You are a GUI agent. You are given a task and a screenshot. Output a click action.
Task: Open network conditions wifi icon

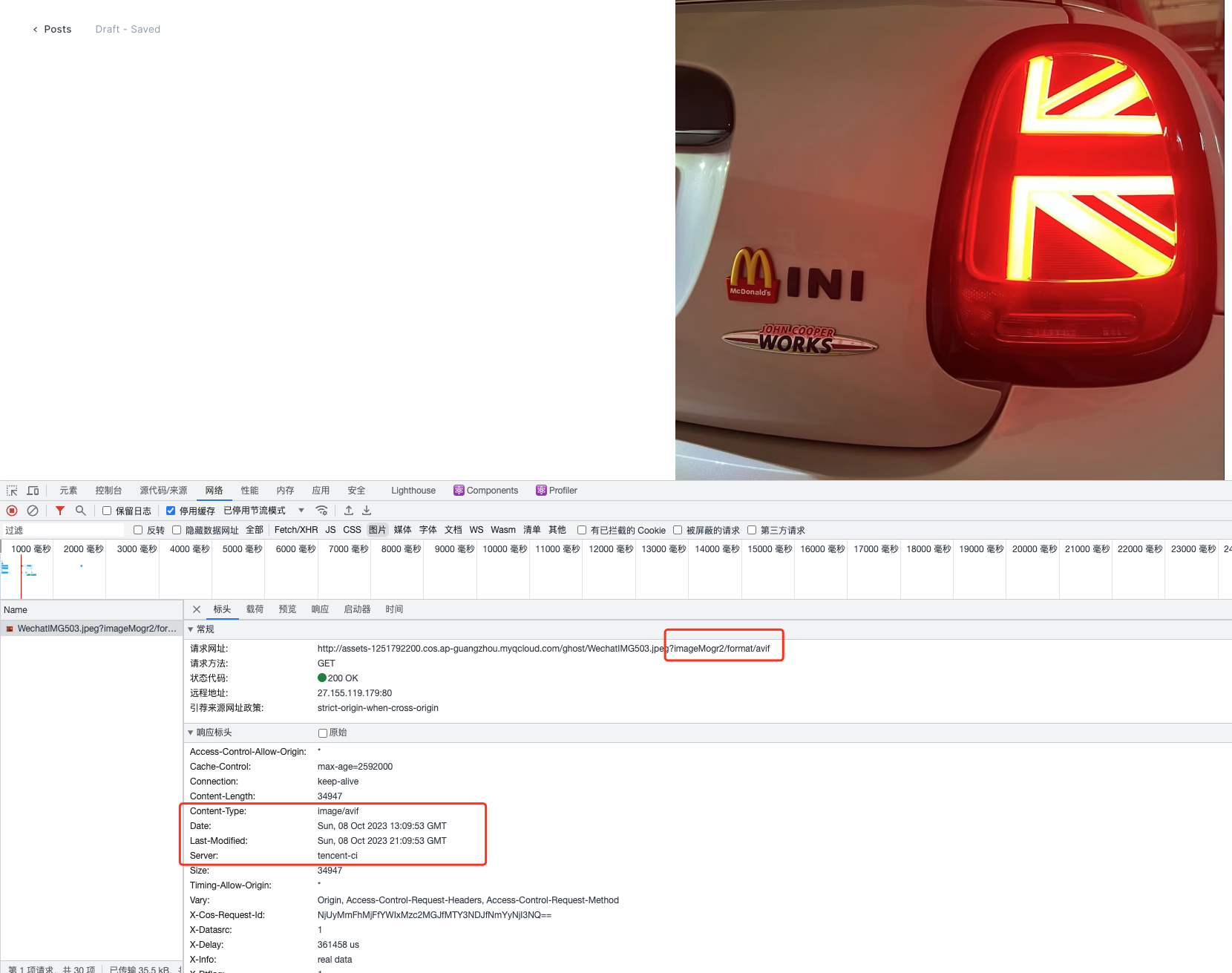tap(321, 511)
